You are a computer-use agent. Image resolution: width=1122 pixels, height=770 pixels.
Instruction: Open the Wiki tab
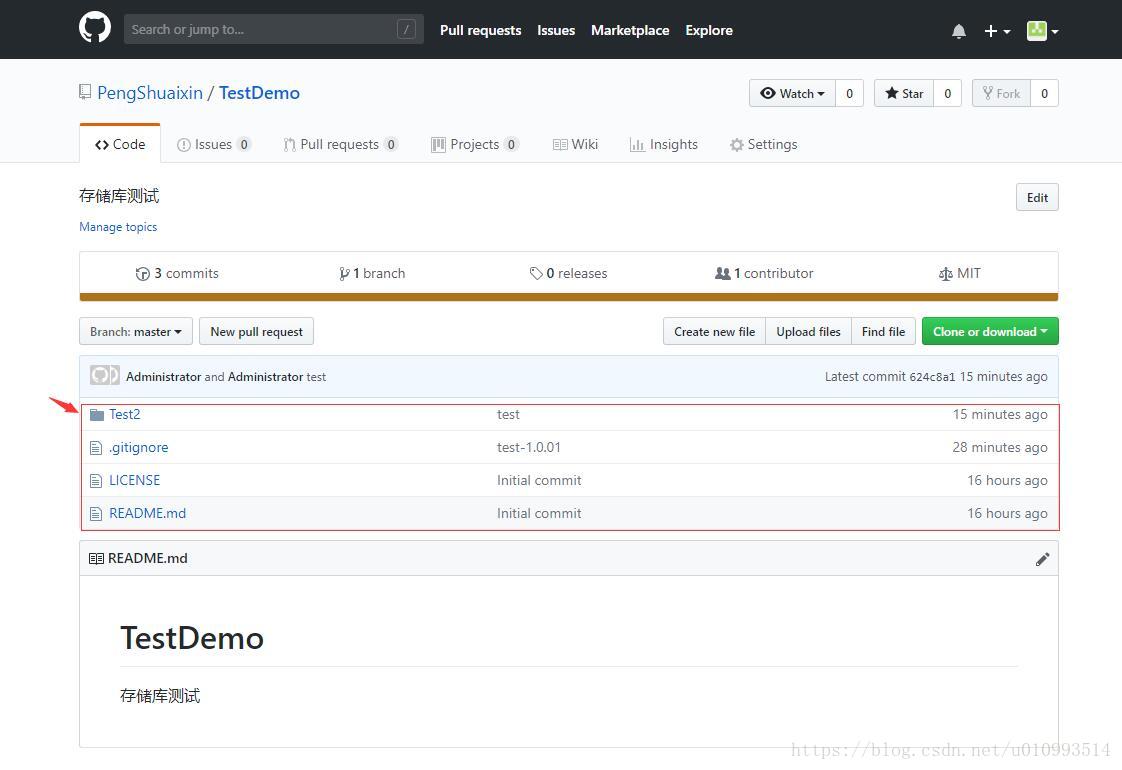point(575,144)
